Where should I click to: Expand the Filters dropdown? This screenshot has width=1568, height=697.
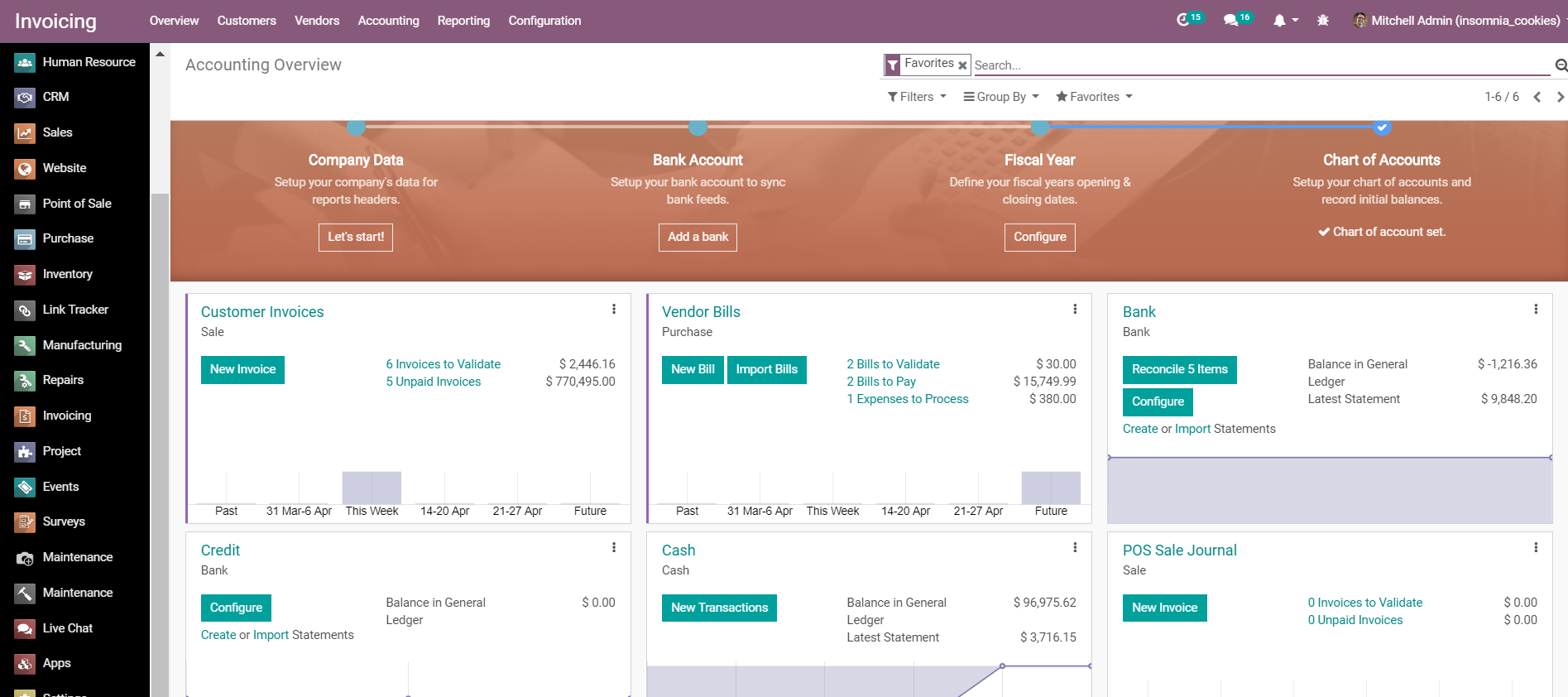[x=917, y=97]
